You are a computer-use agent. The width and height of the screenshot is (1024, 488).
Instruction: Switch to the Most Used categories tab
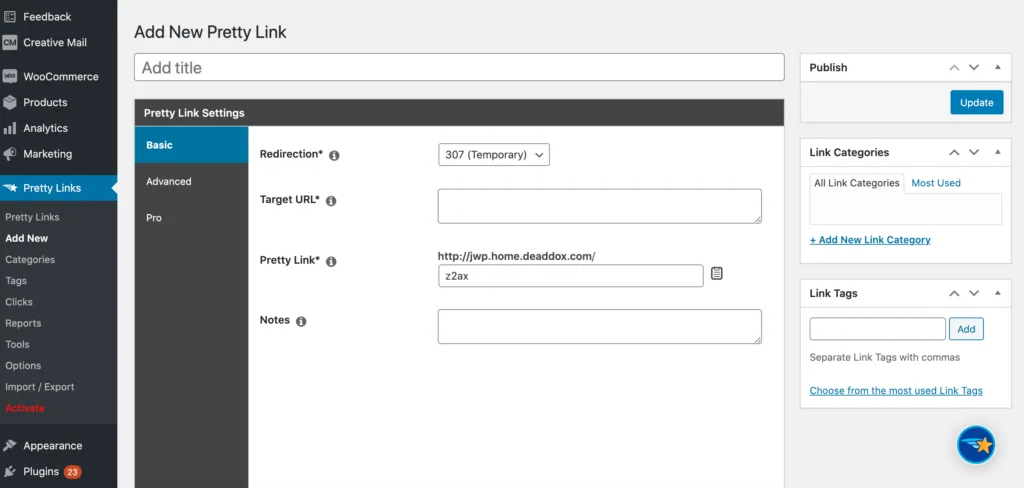(x=936, y=183)
